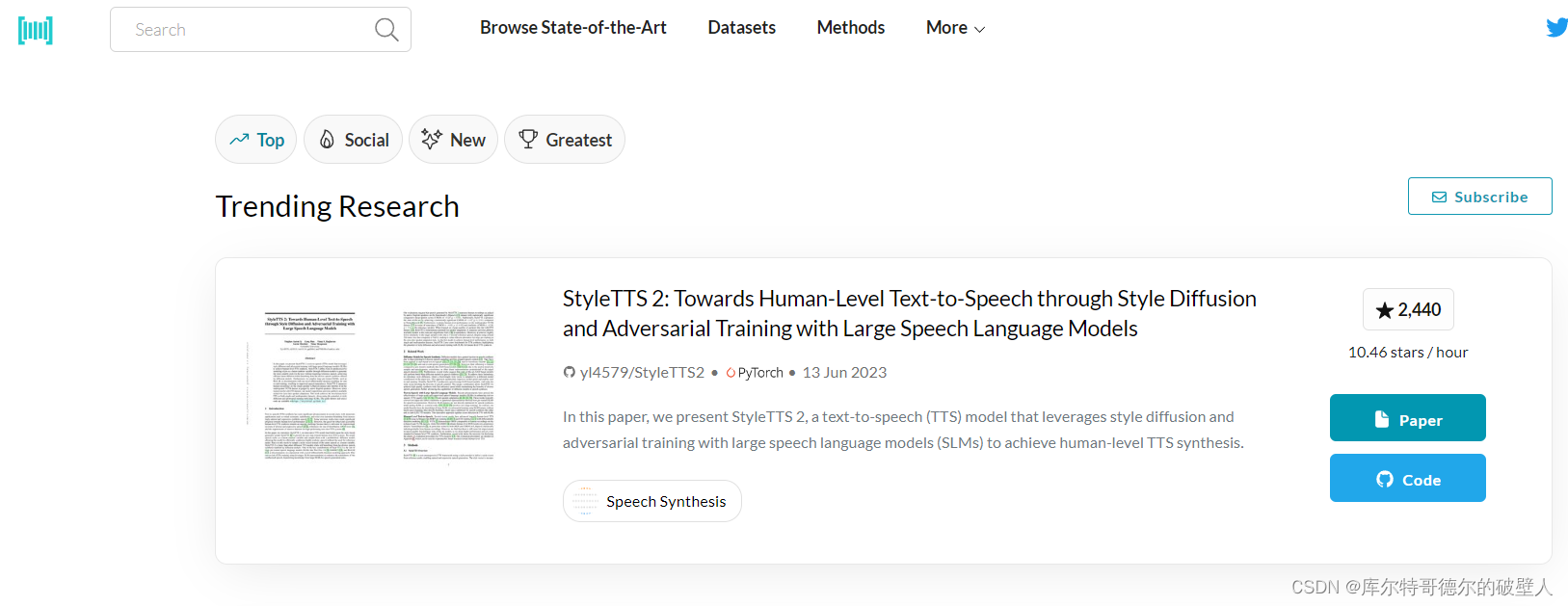Open the second page paper thumbnail
This screenshot has width=1568, height=606.
[448, 386]
